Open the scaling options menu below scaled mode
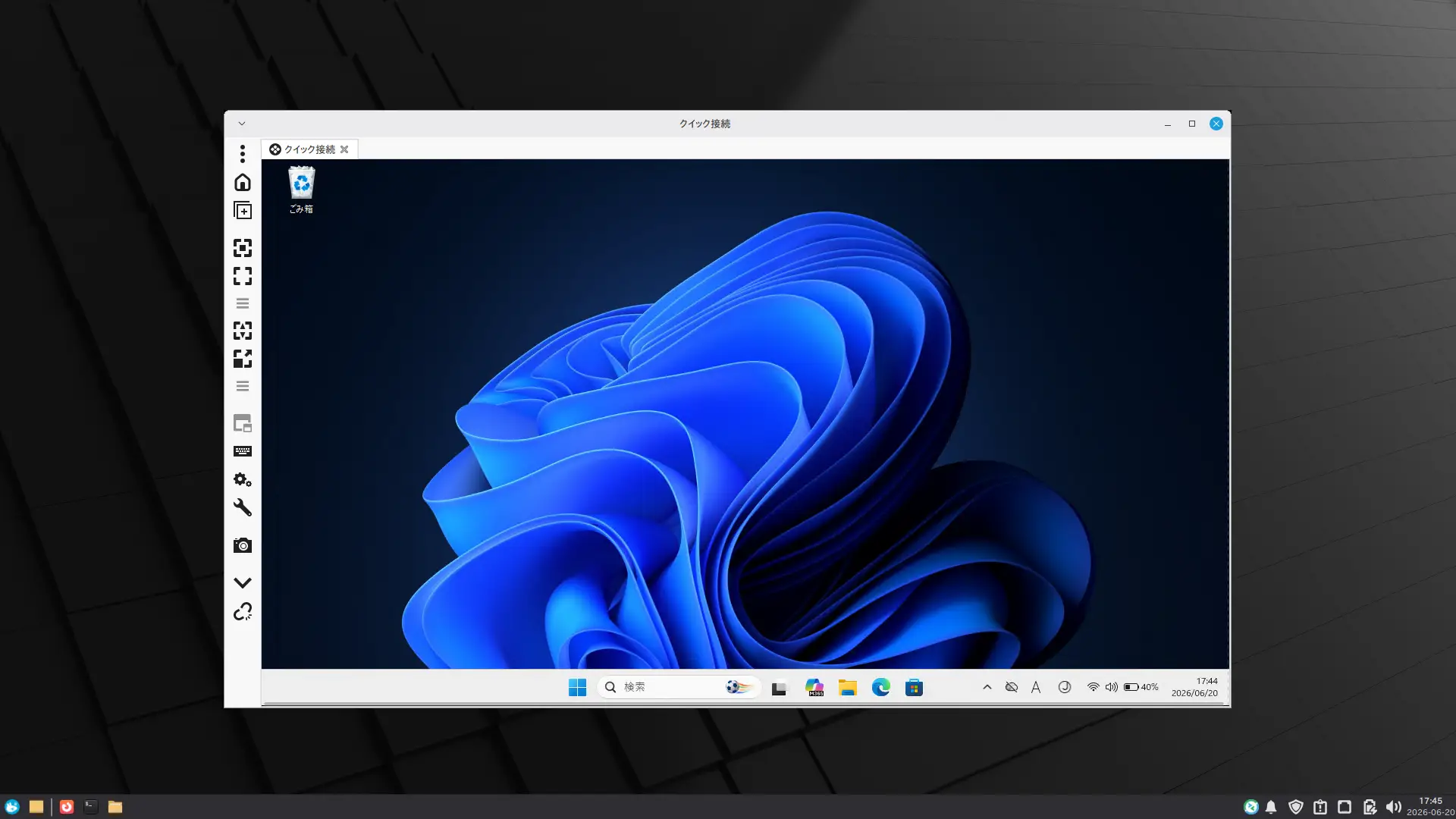The image size is (1456, 819). click(243, 386)
